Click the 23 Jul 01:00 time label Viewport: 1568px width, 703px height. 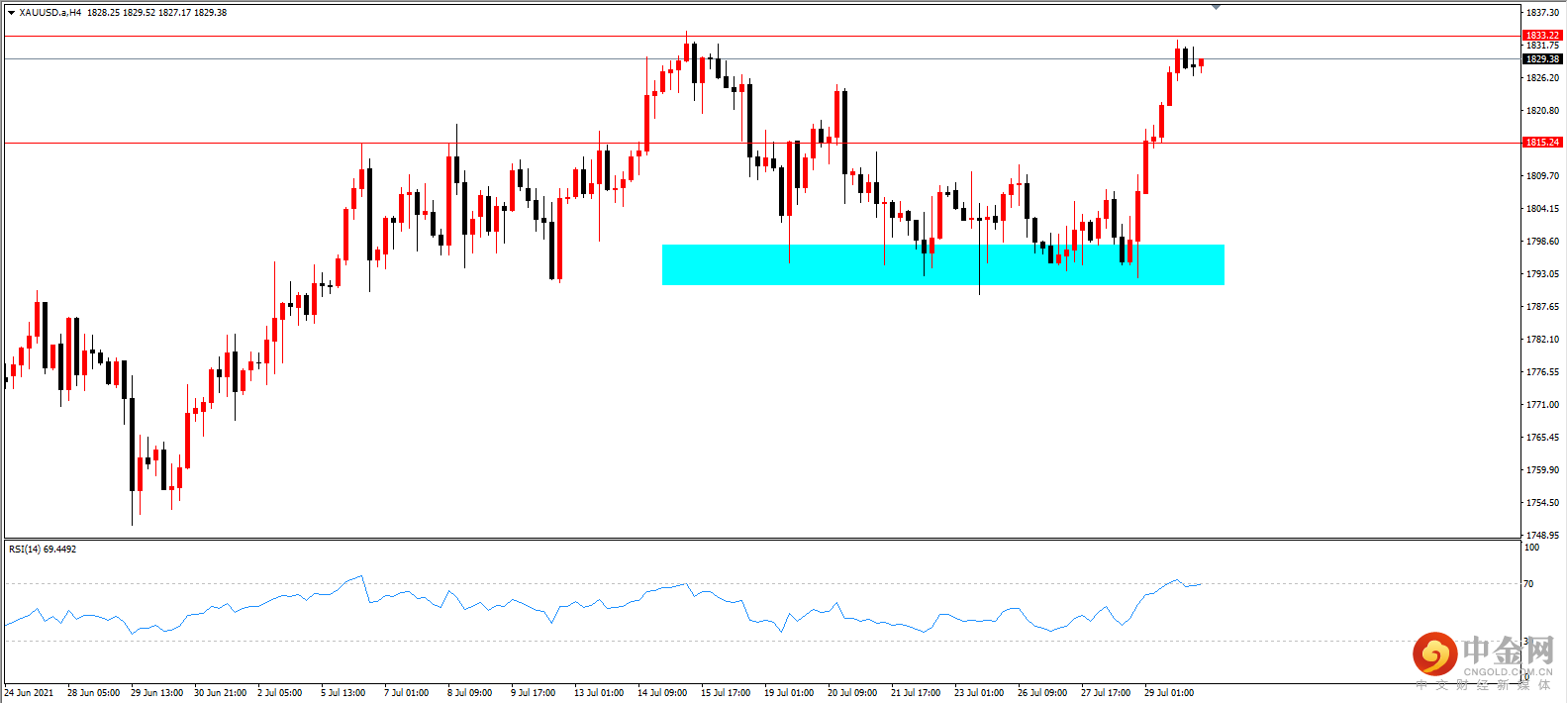click(x=979, y=693)
